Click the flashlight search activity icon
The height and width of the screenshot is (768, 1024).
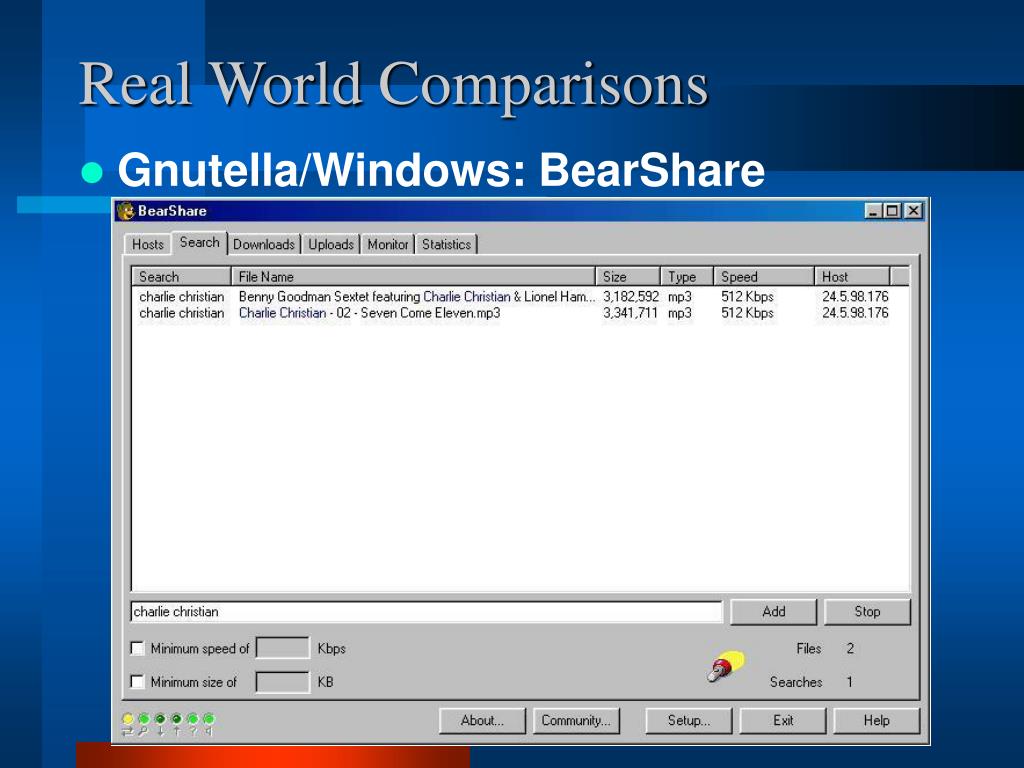point(726,666)
